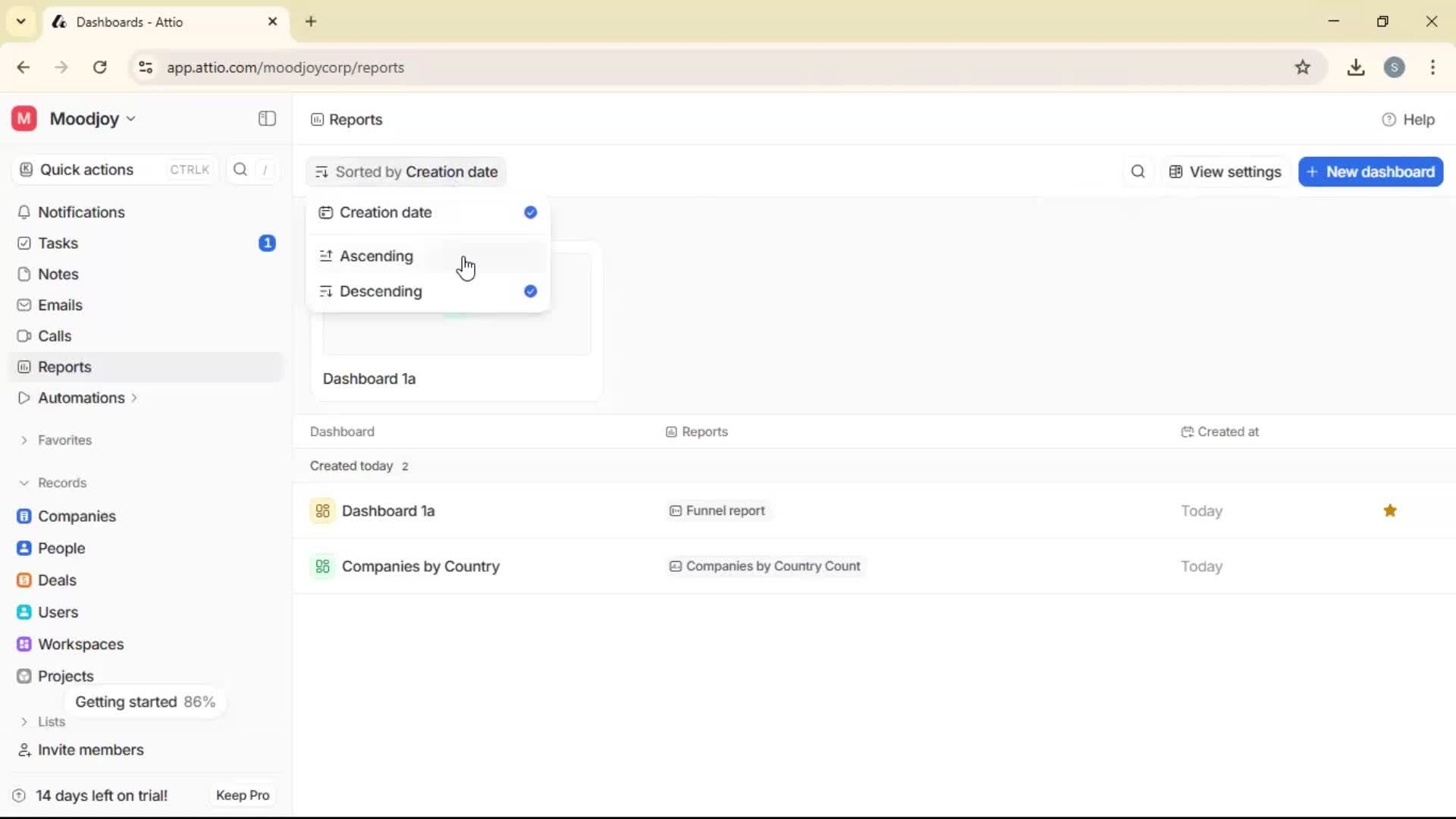
Task: Open the Companies by Country dashboard
Action: (422, 566)
